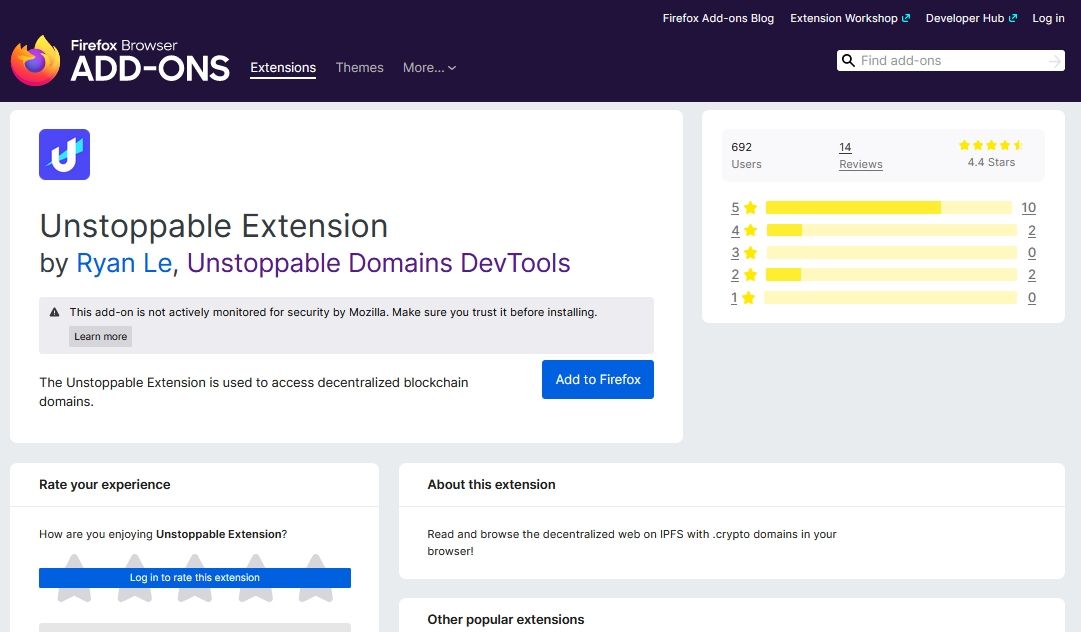1081x632 pixels.
Task: Click the Firefox Browser Add-ons logo
Action: pyautogui.click(x=120, y=61)
